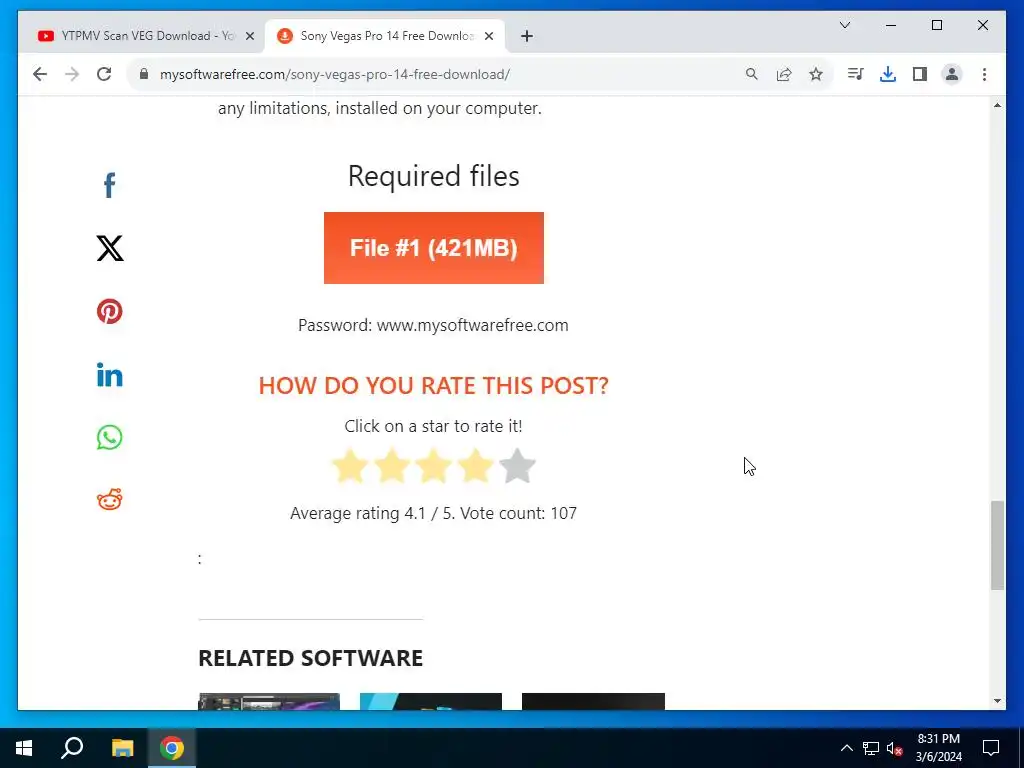Open Chrome's three-dot menu

pos(984,74)
